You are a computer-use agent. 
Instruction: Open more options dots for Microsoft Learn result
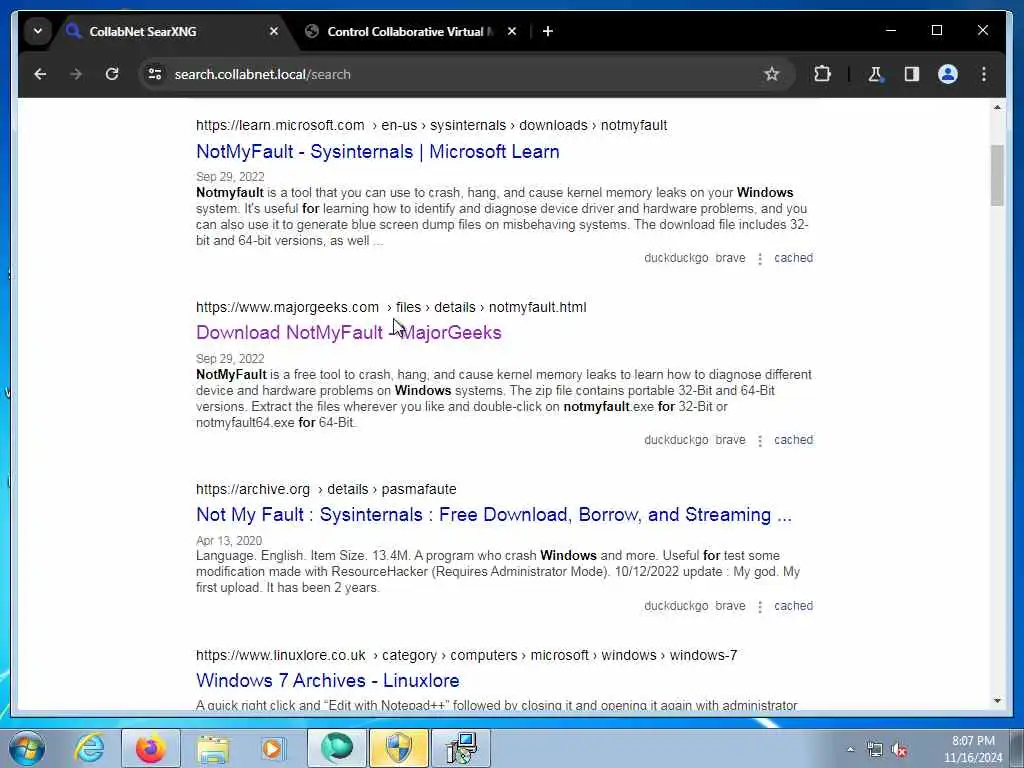pyautogui.click(x=760, y=259)
